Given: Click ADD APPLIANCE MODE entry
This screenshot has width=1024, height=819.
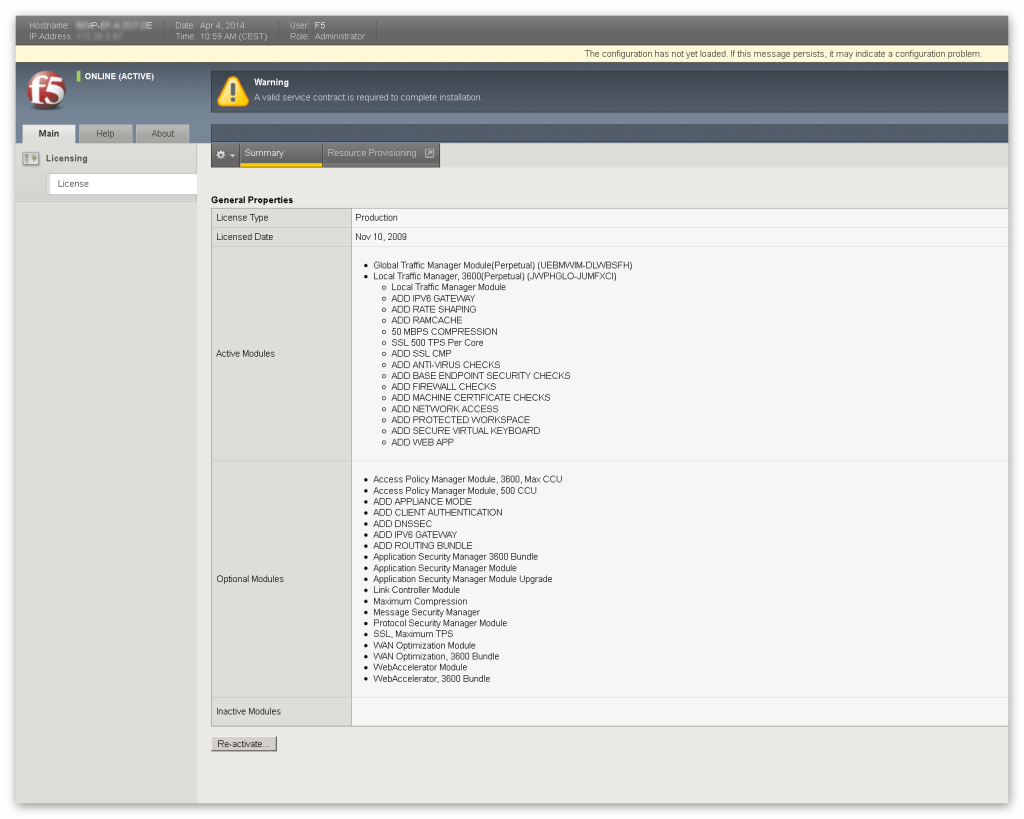Looking at the screenshot, I should (423, 502).
